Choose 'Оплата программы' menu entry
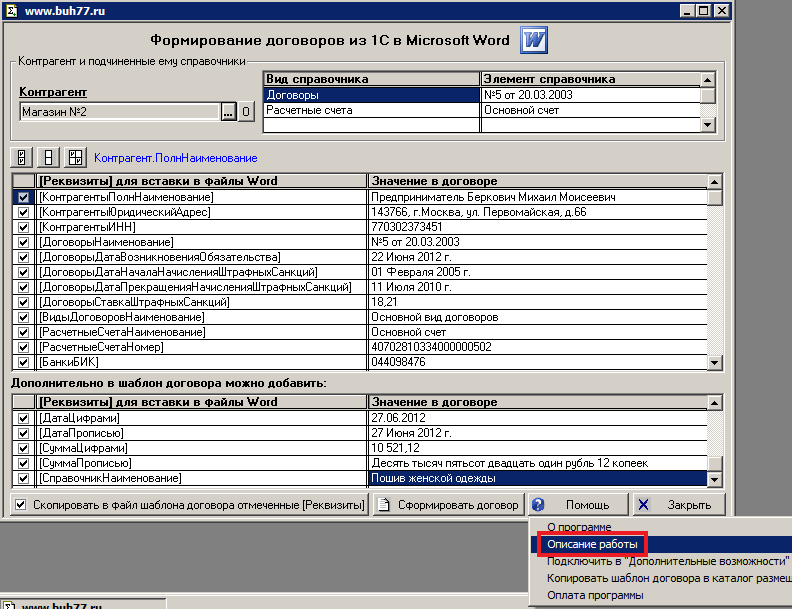 (595, 595)
